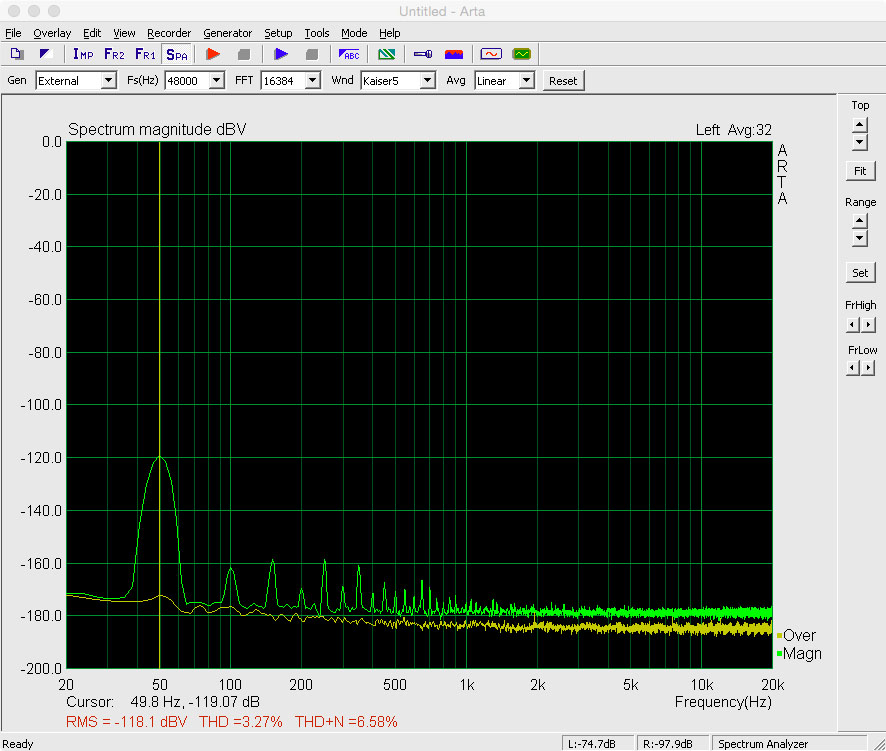Viewport: 886px width, 751px height.
Task: Click the green Magn legend marker
Action: [x=780, y=654]
